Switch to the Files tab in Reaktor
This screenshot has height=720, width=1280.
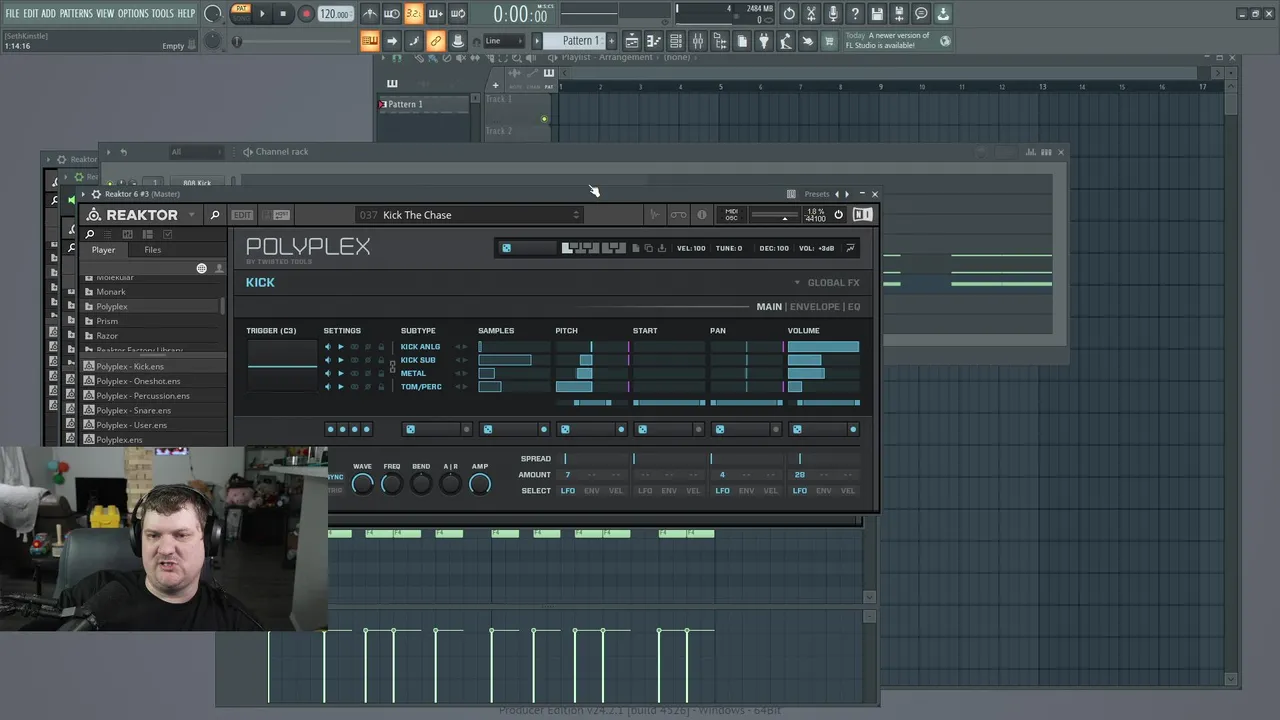152,250
